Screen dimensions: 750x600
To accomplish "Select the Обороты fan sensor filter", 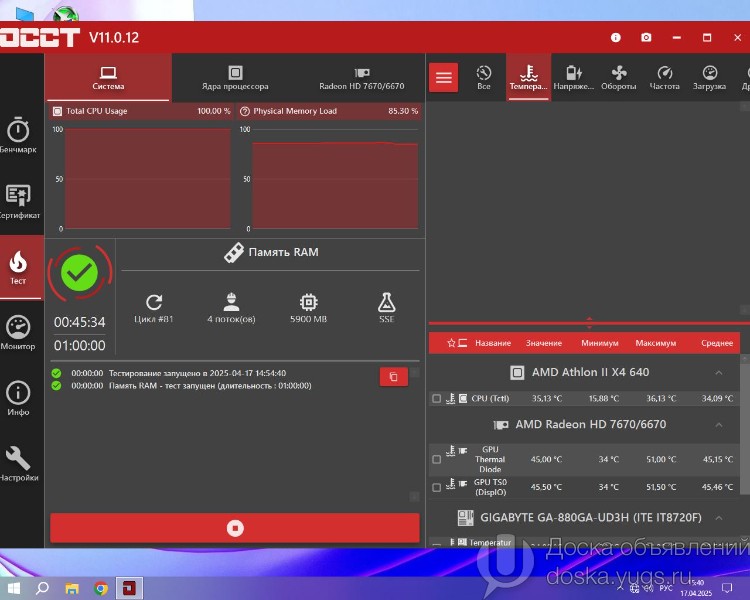I will tap(618, 78).
